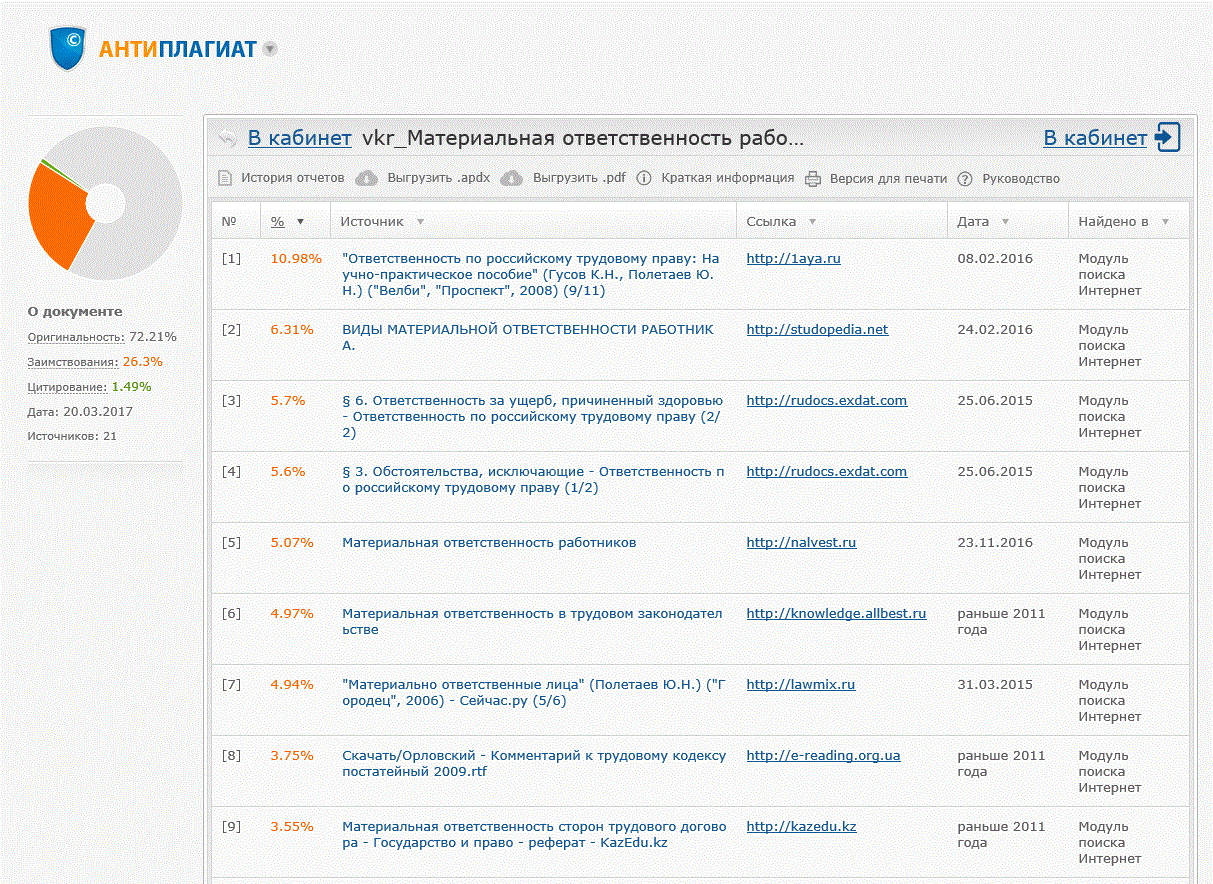Viewport: 1213px width, 884px height.
Task: Click the printer icon for Версия для печати
Action: [x=812, y=179]
